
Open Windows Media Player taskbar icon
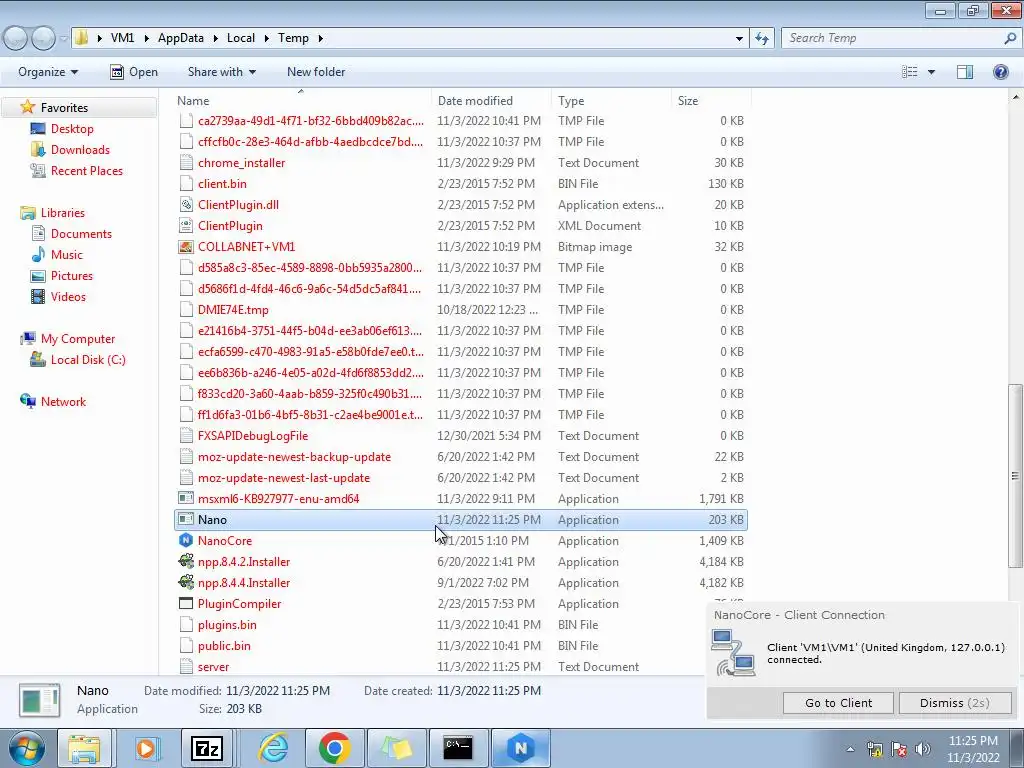point(146,748)
